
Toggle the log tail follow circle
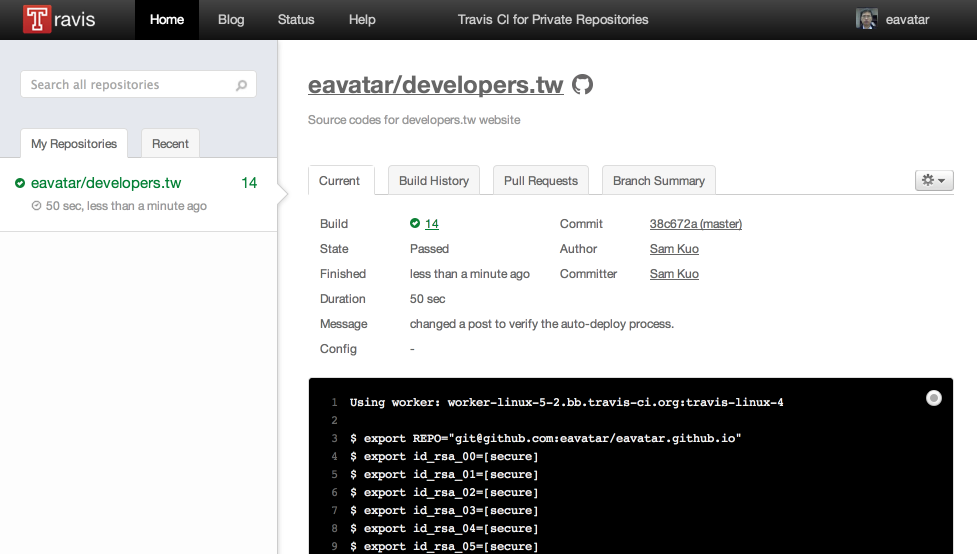(933, 398)
